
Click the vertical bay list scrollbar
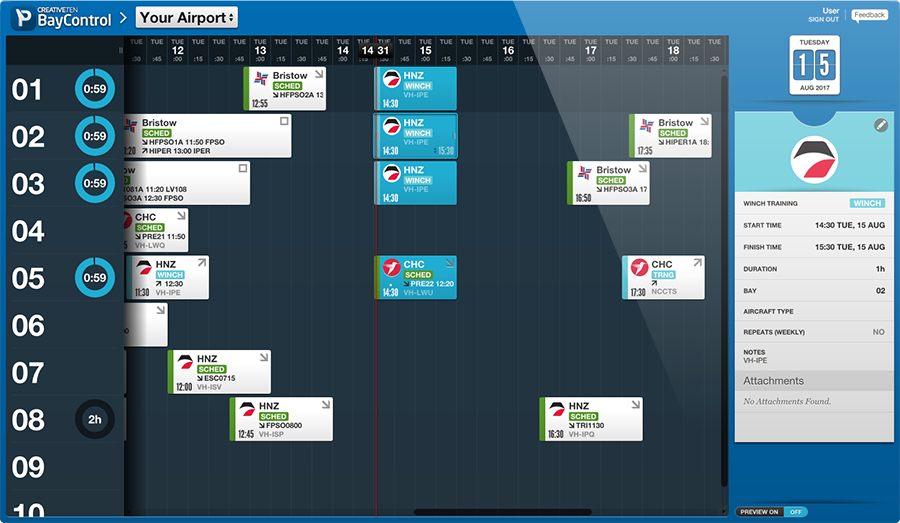724,281
